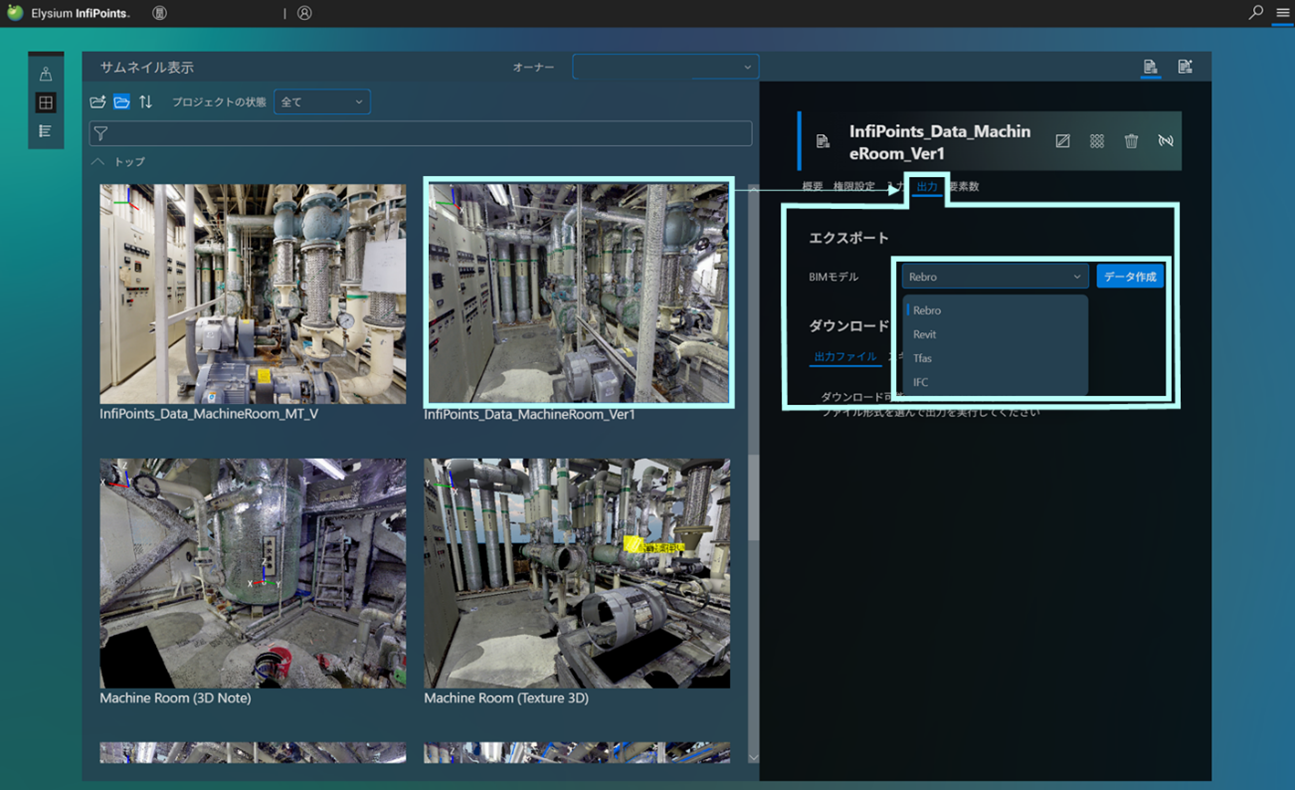
Task: Choose Revit from the BIM model list
Action: click(x=924, y=334)
